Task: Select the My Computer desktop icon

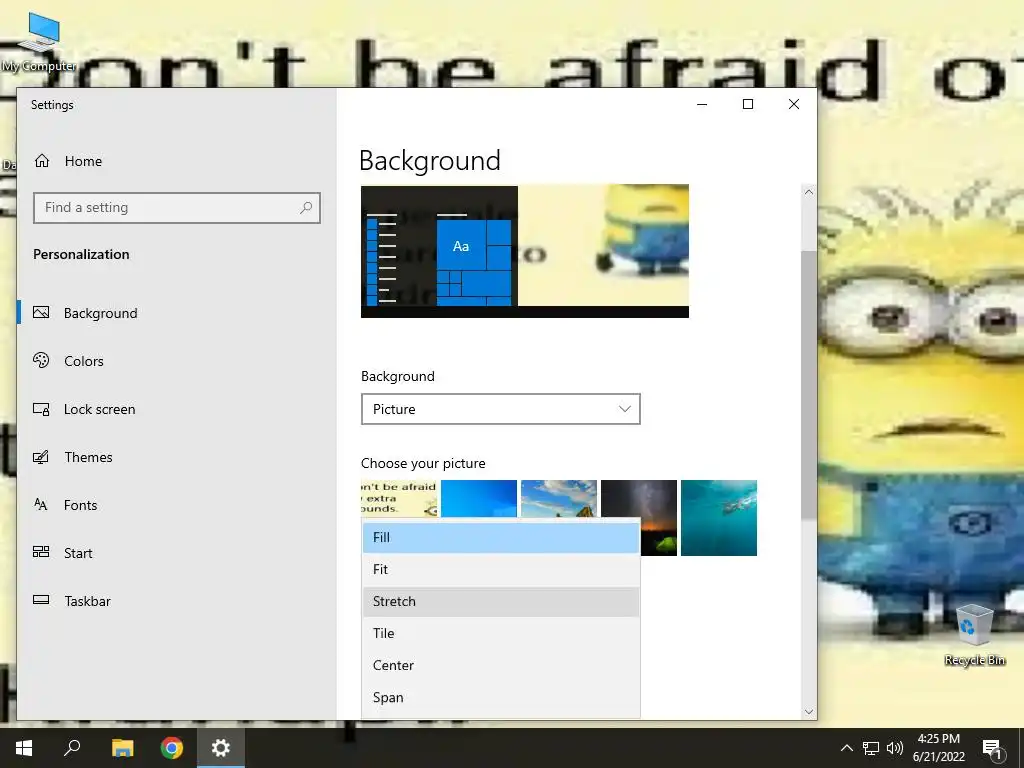Action: pos(39,43)
